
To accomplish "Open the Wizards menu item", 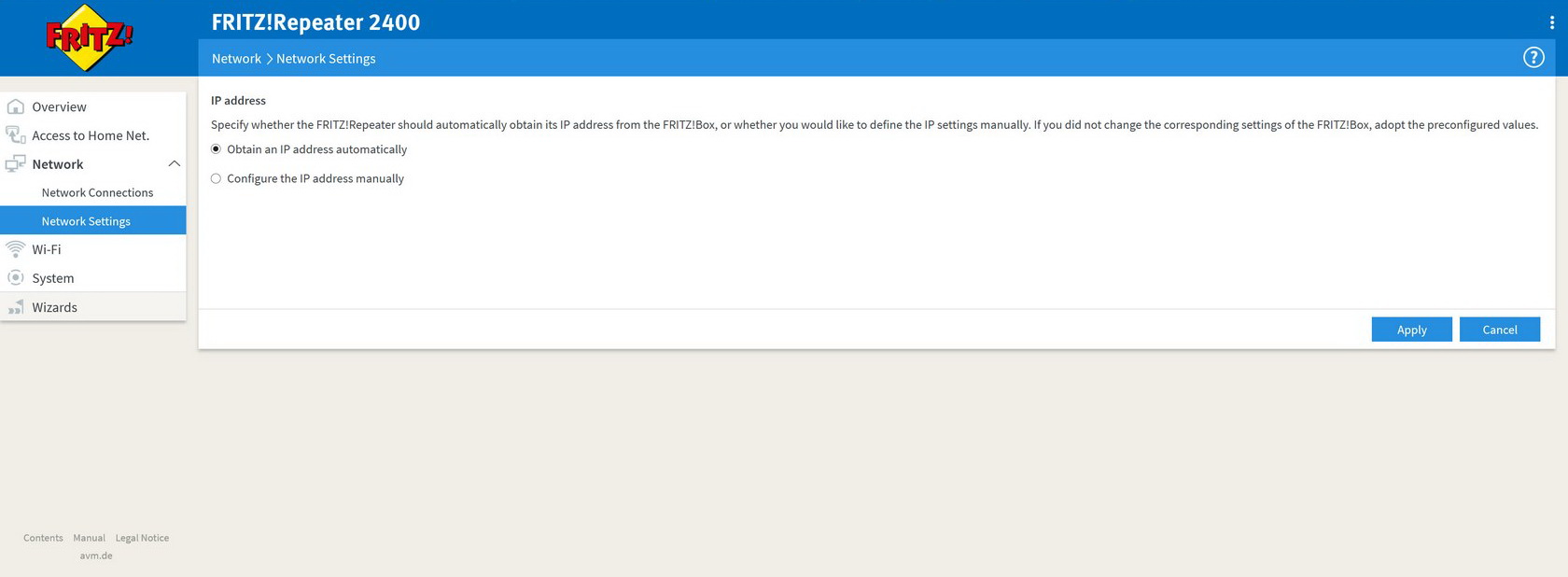I will pyautogui.click(x=93, y=307).
